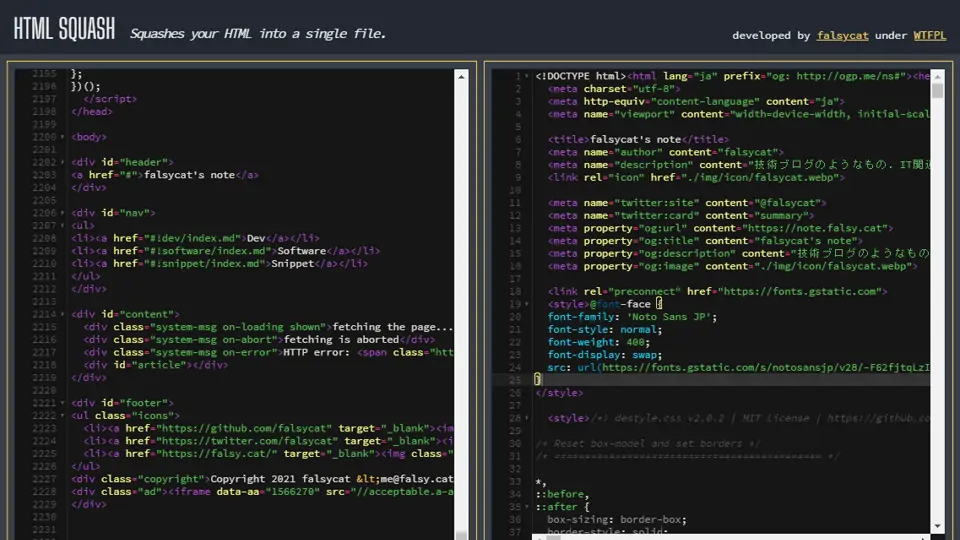Click the 'HTTP error:' code line
960x540 pixels.
pyautogui.click(x=268, y=353)
